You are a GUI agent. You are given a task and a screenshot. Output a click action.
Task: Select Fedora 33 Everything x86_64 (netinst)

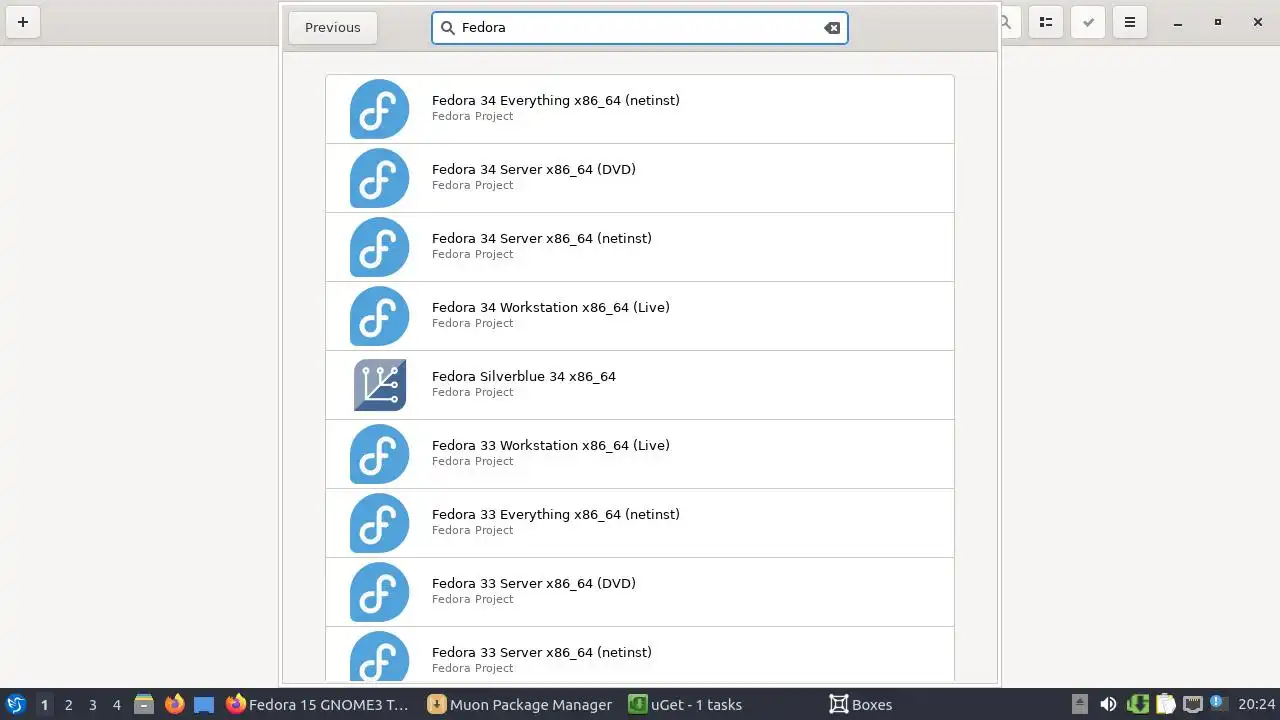point(640,523)
